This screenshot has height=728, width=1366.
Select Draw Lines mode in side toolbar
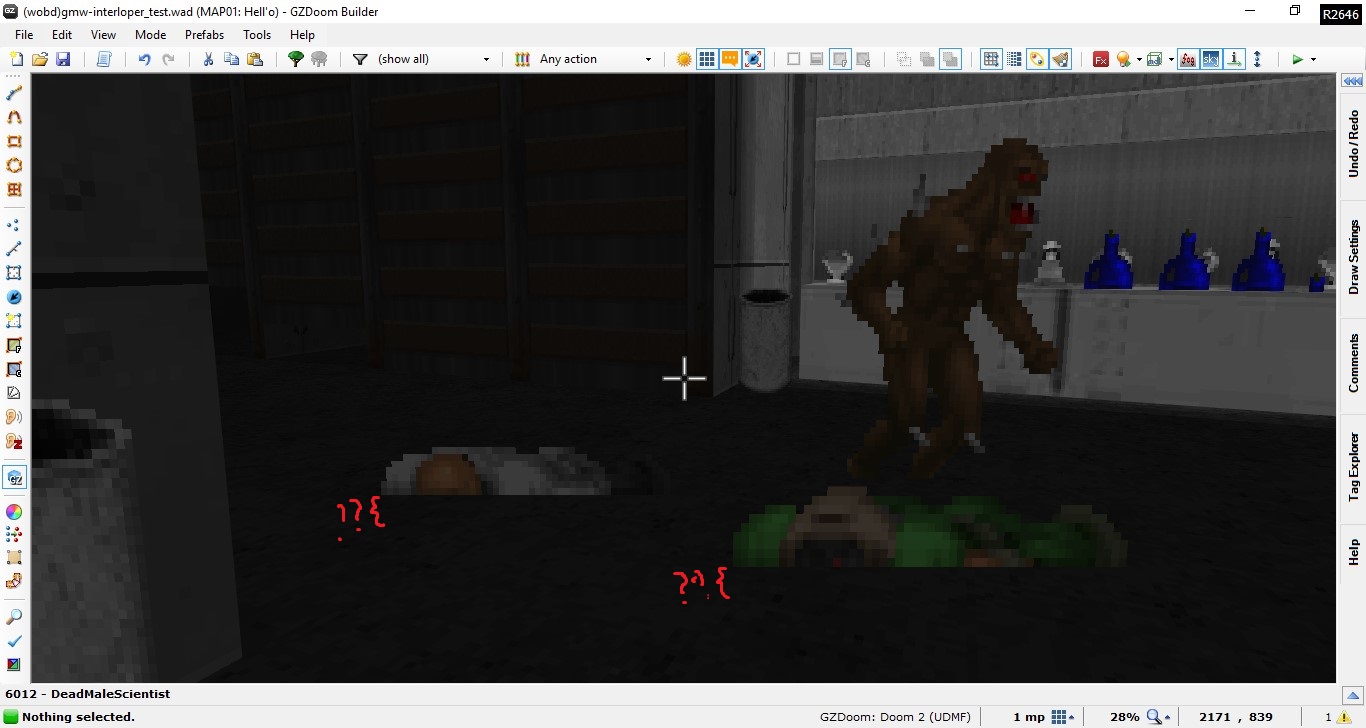pyautogui.click(x=14, y=93)
